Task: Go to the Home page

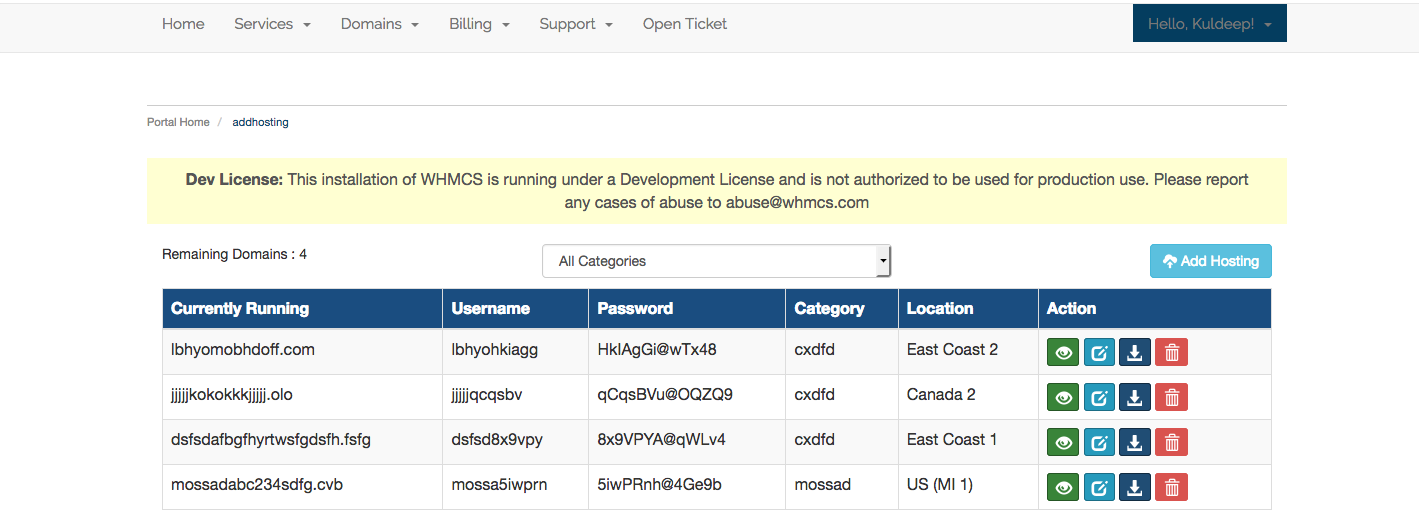Action: (183, 24)
